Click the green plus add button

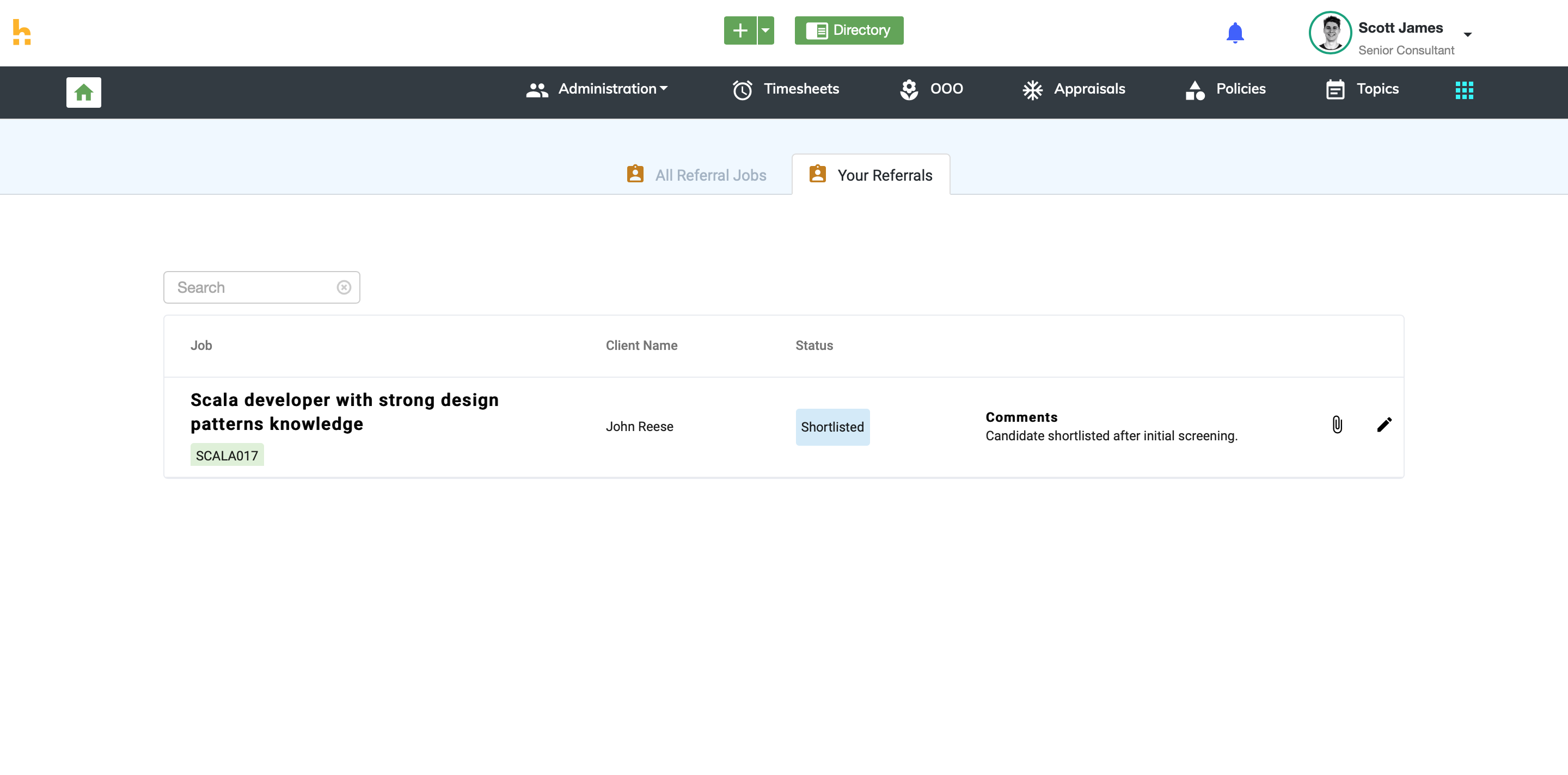(x=739, y=30)
